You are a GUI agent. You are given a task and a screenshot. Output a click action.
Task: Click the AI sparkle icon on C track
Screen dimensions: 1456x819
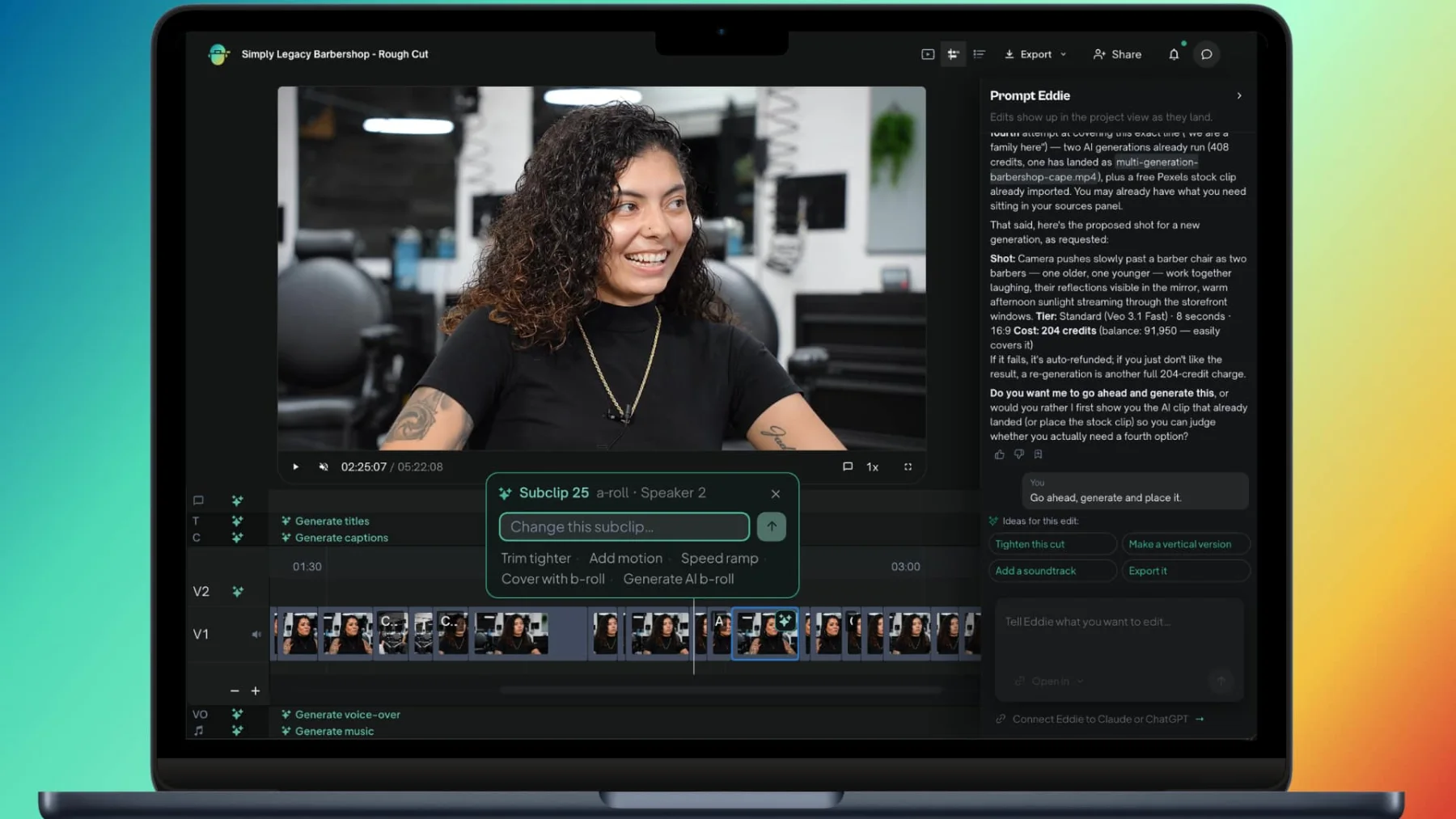click(237, 538)
